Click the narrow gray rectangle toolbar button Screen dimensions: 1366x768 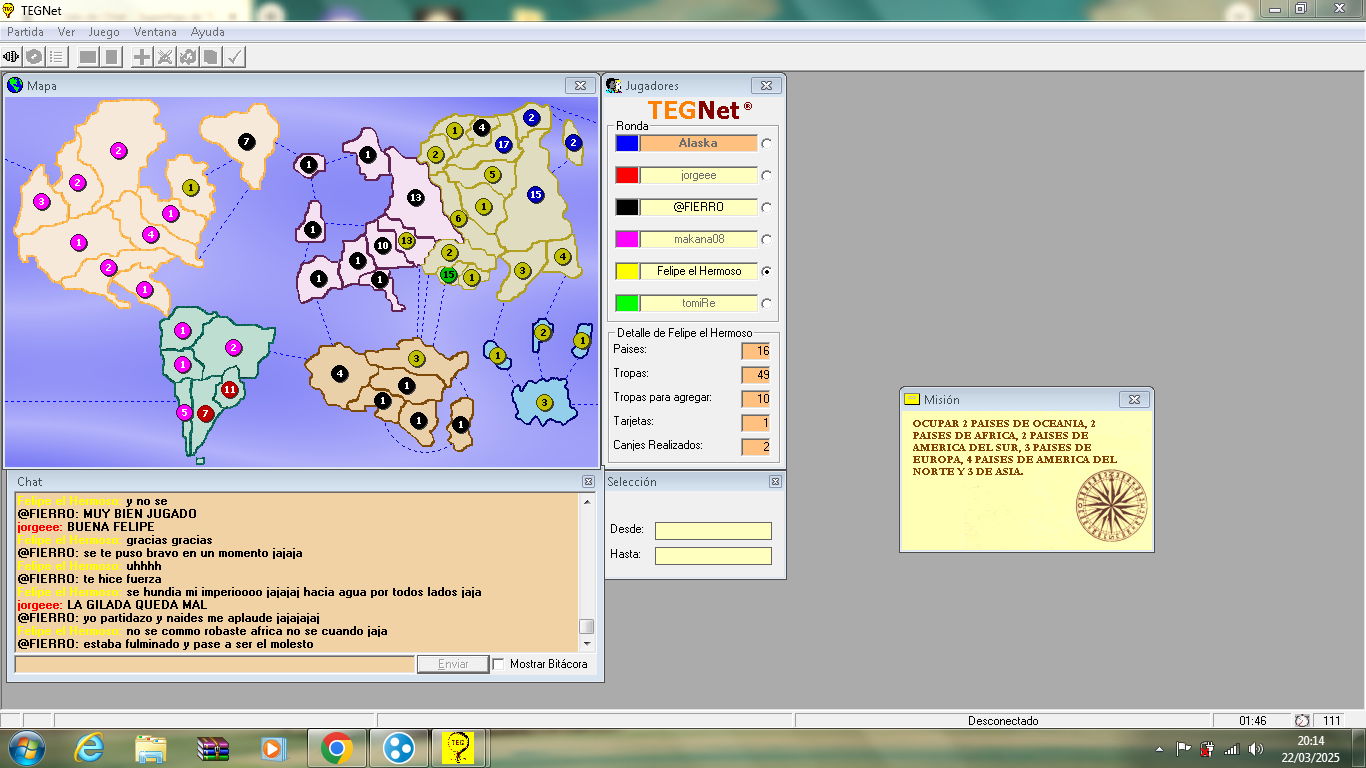click(x=112, y=57)
